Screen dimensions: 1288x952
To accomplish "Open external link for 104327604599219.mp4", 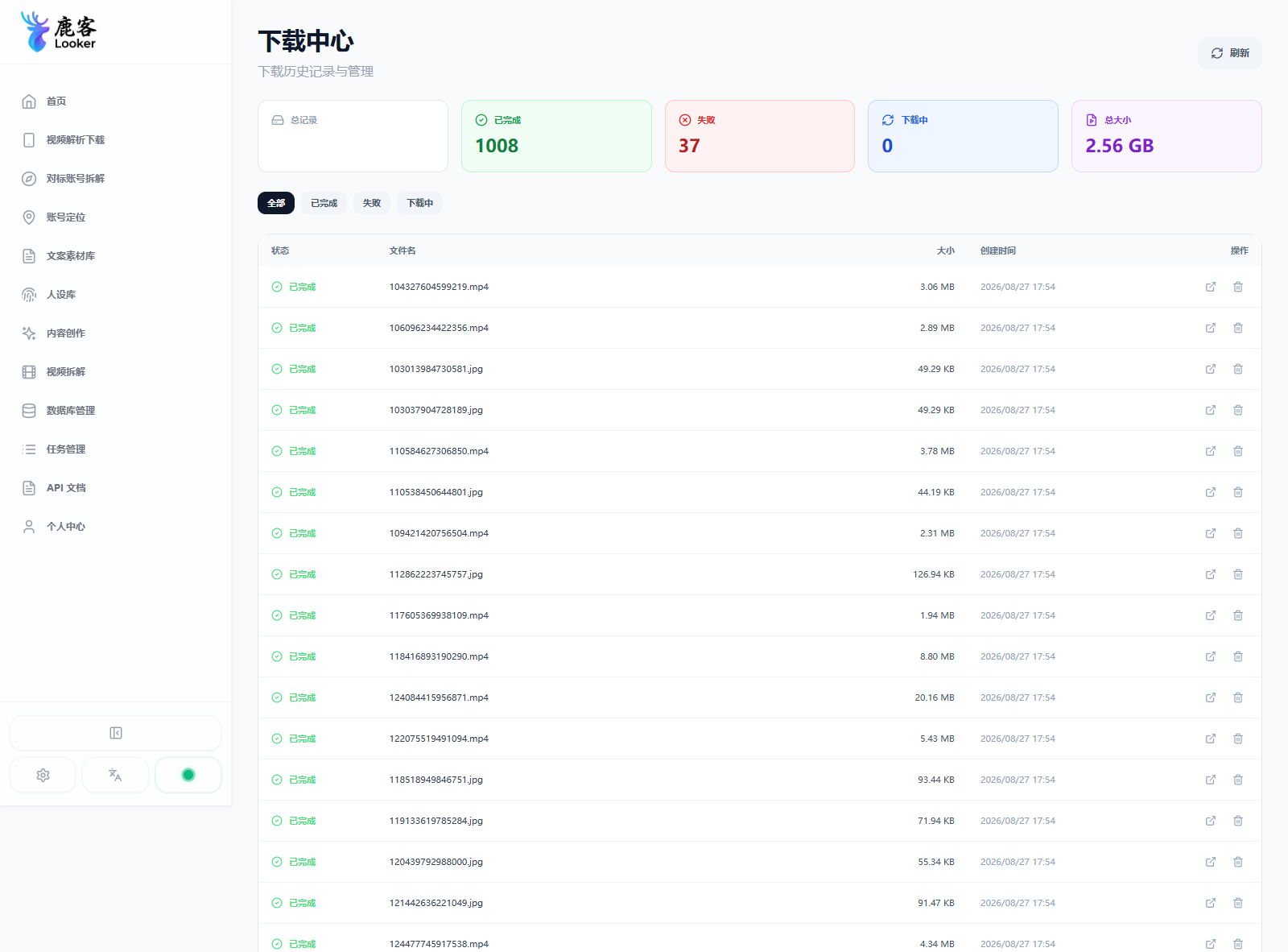I will pos(1210,287).
